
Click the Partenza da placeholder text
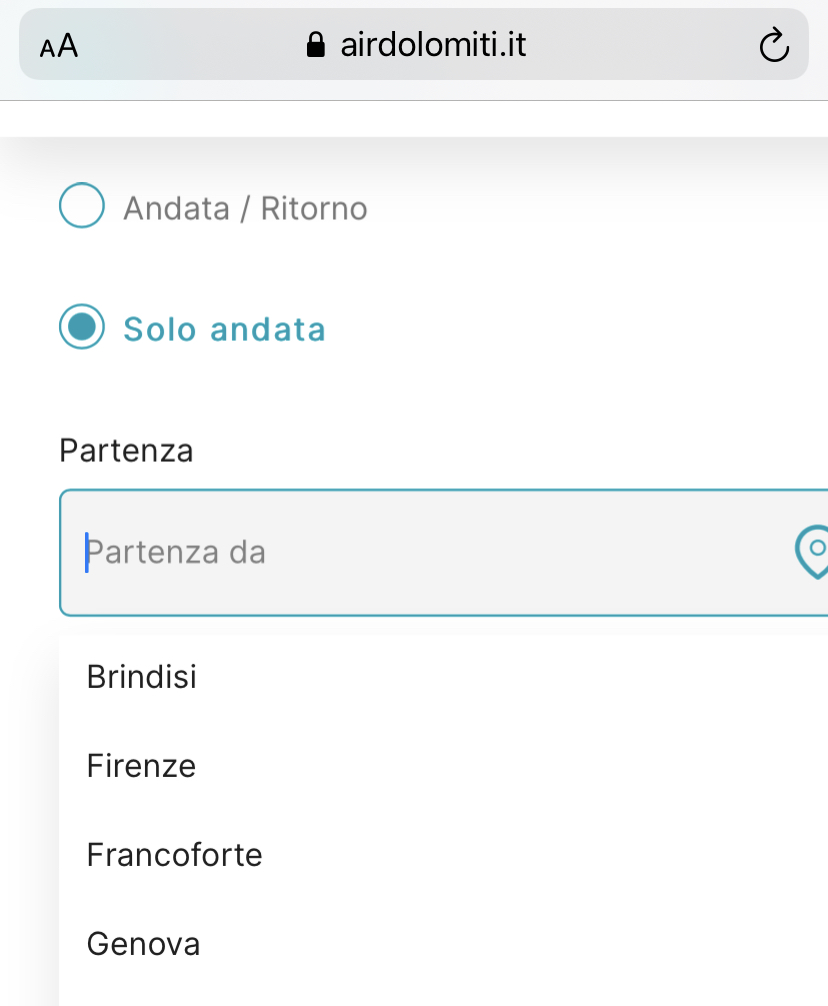click(x=177, y=552)
